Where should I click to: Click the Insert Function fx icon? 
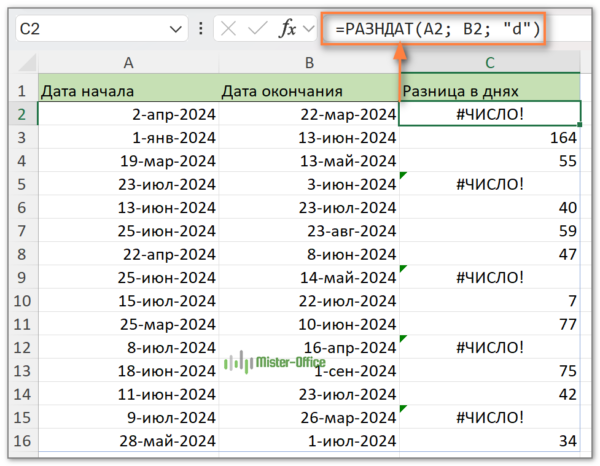point(287,29)
